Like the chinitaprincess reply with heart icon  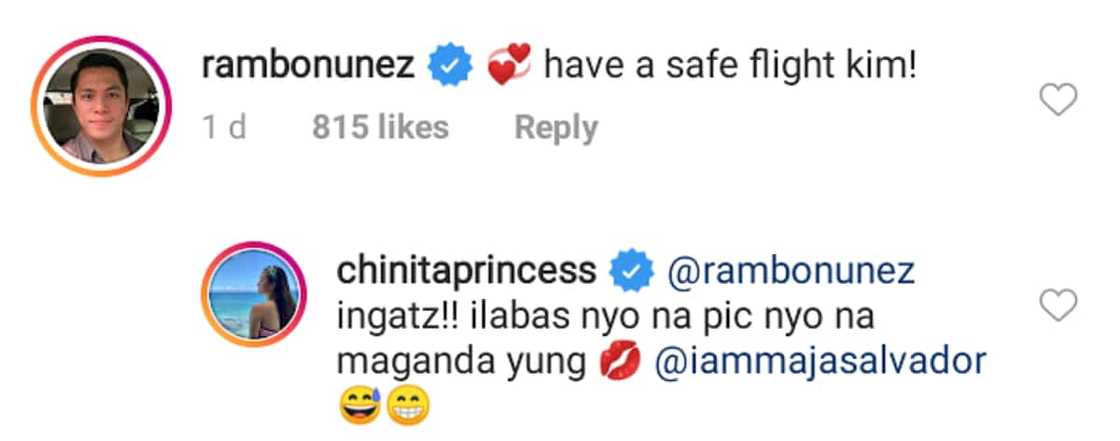[x=1058, y=305]
